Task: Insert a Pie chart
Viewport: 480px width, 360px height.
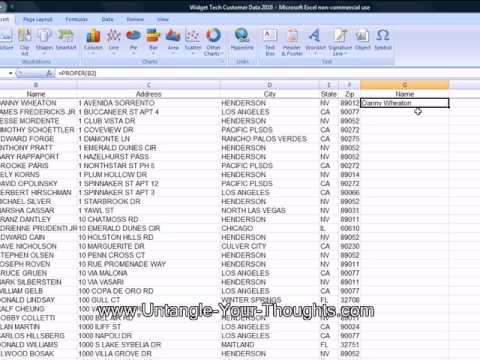Action: 133,41
